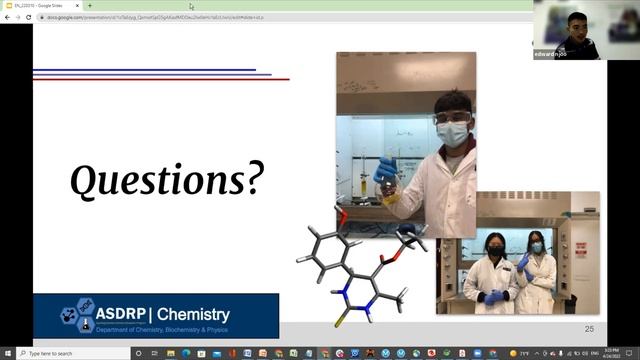Screen dimensions: 640x360
Task: Click the browser Back arrow
Action: (x=7, y=18)
